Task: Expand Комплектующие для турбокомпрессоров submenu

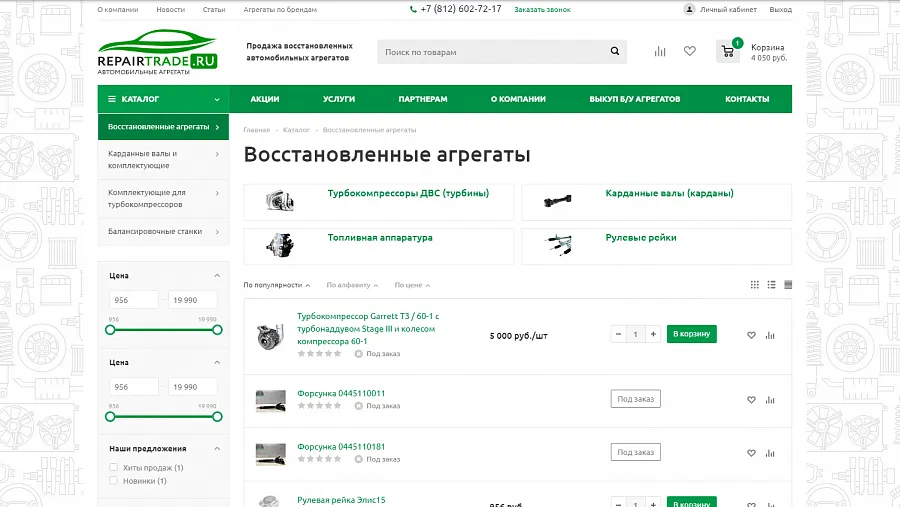Action: pos(218,193)
